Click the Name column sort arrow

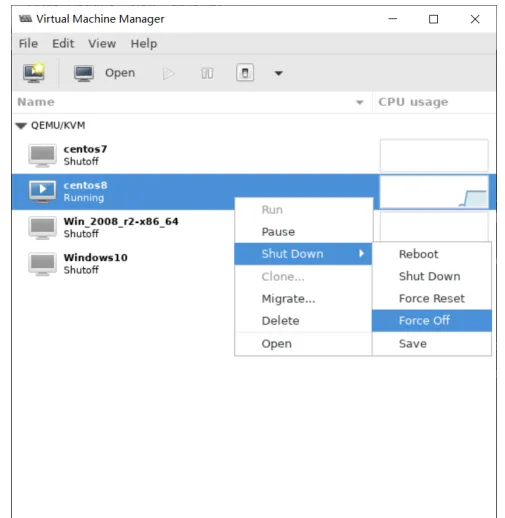pyautogui.click(x=359, y=102)
